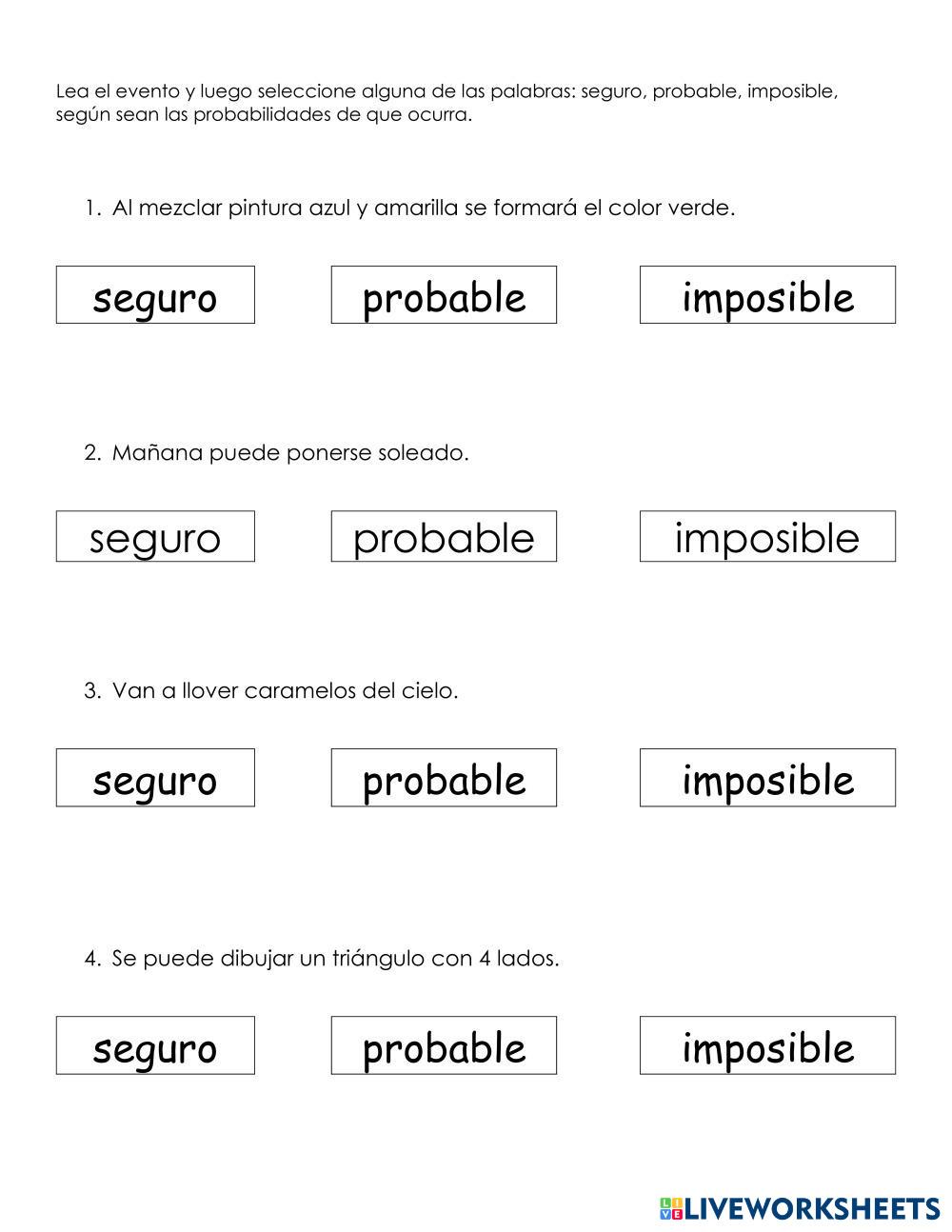Open the LIVEWORKSHEETS wordmark link
The height and width of the screenshot is (1232, 952).
click(x=812, y=1208)
